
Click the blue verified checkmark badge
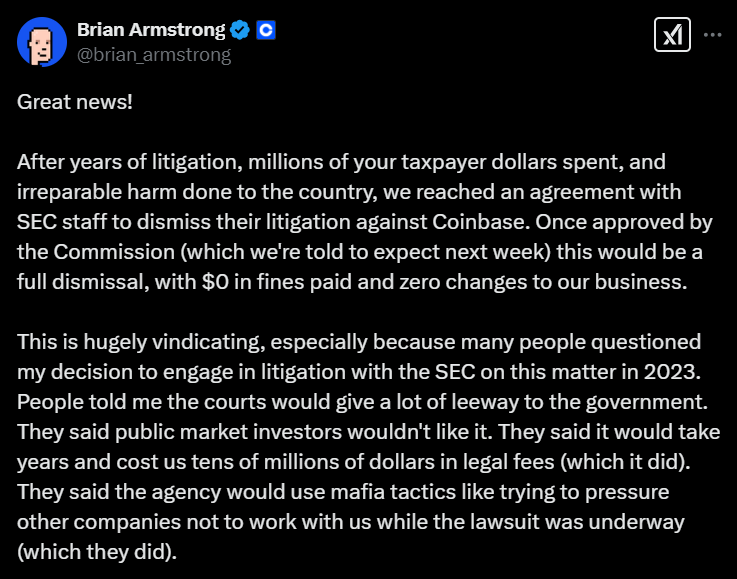240,30
